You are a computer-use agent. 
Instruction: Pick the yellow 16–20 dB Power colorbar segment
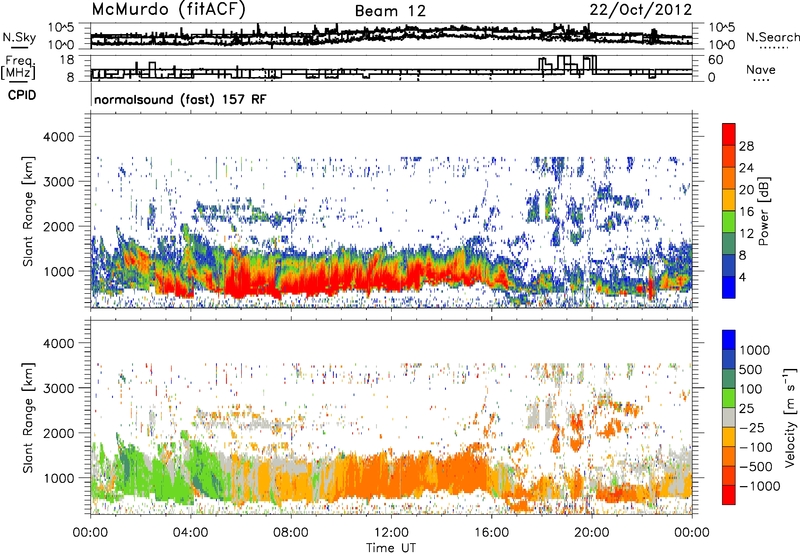pyautogui.click(x=729, y=200)
